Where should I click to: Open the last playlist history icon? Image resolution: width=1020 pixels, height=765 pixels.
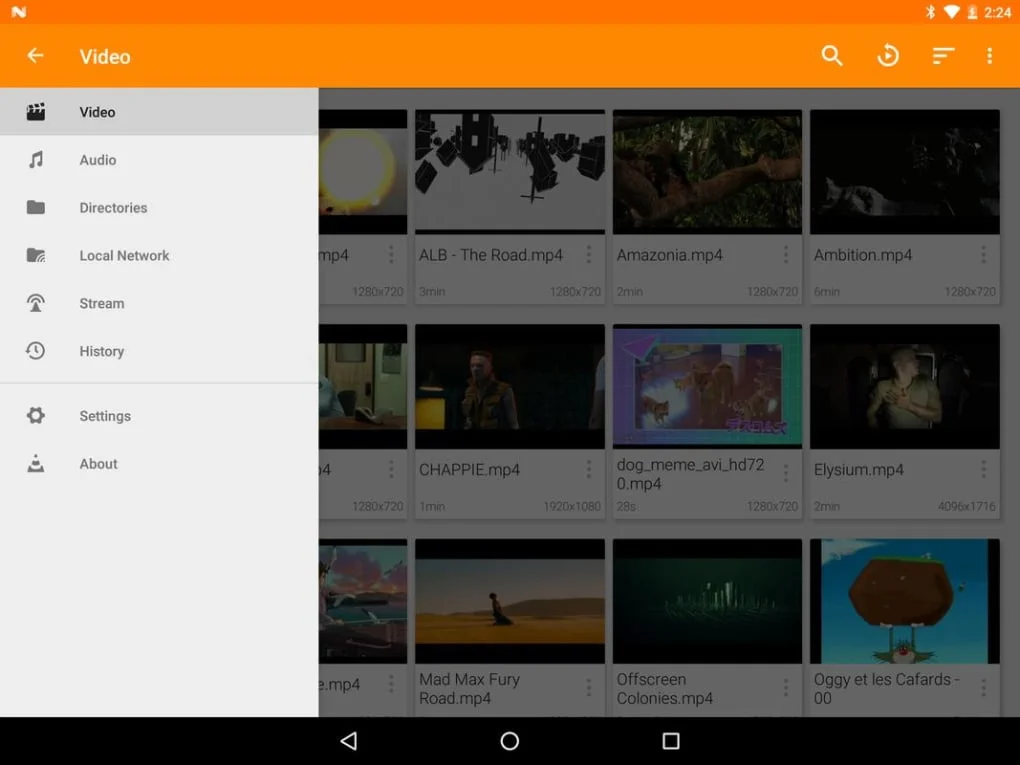887,56
